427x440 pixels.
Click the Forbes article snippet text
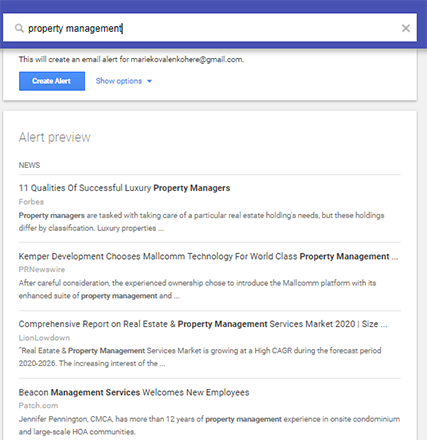click(x=201, y=222)
